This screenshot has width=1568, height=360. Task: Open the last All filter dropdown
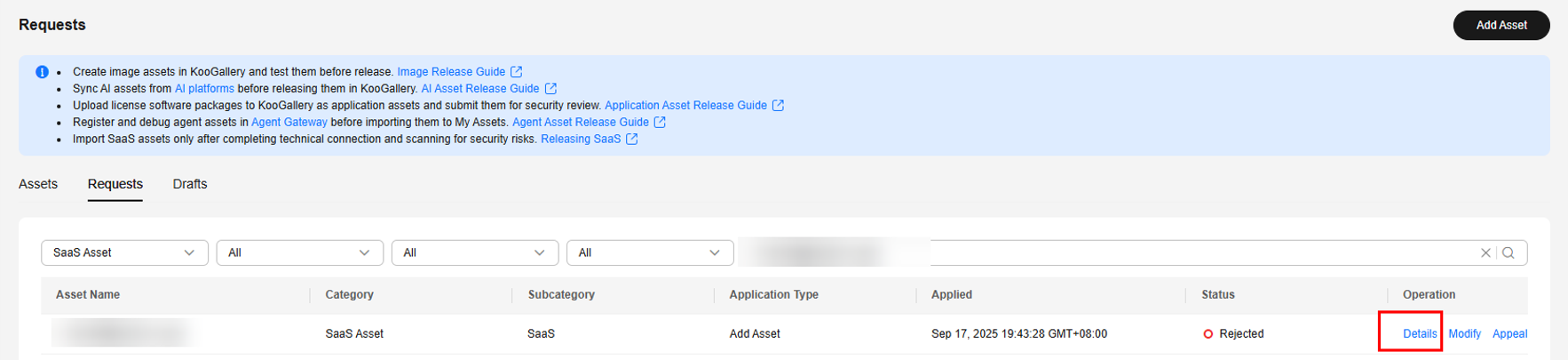(649, 253)
